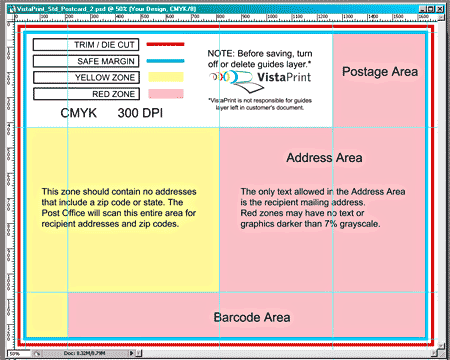
Task: Click the small icon beside the zoom field
Action: [x=37, y=353]
